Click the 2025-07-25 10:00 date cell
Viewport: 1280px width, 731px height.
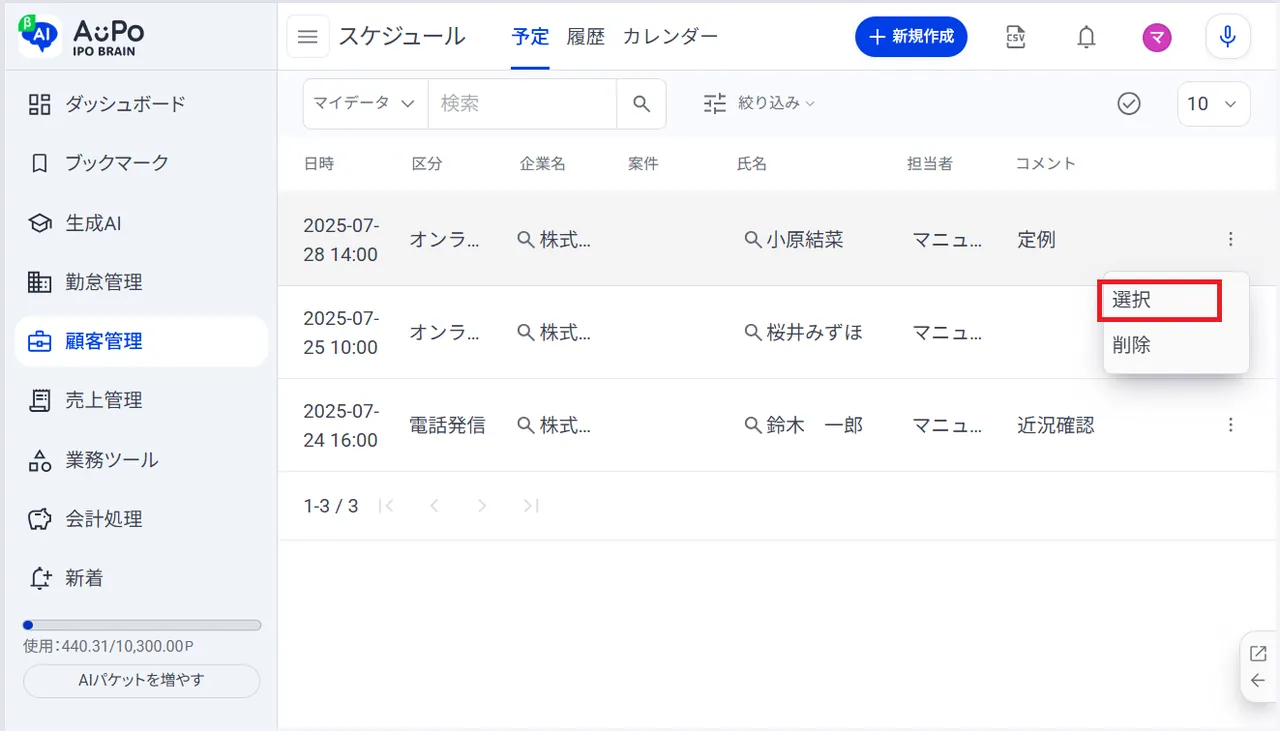click(x=341, y=333)
